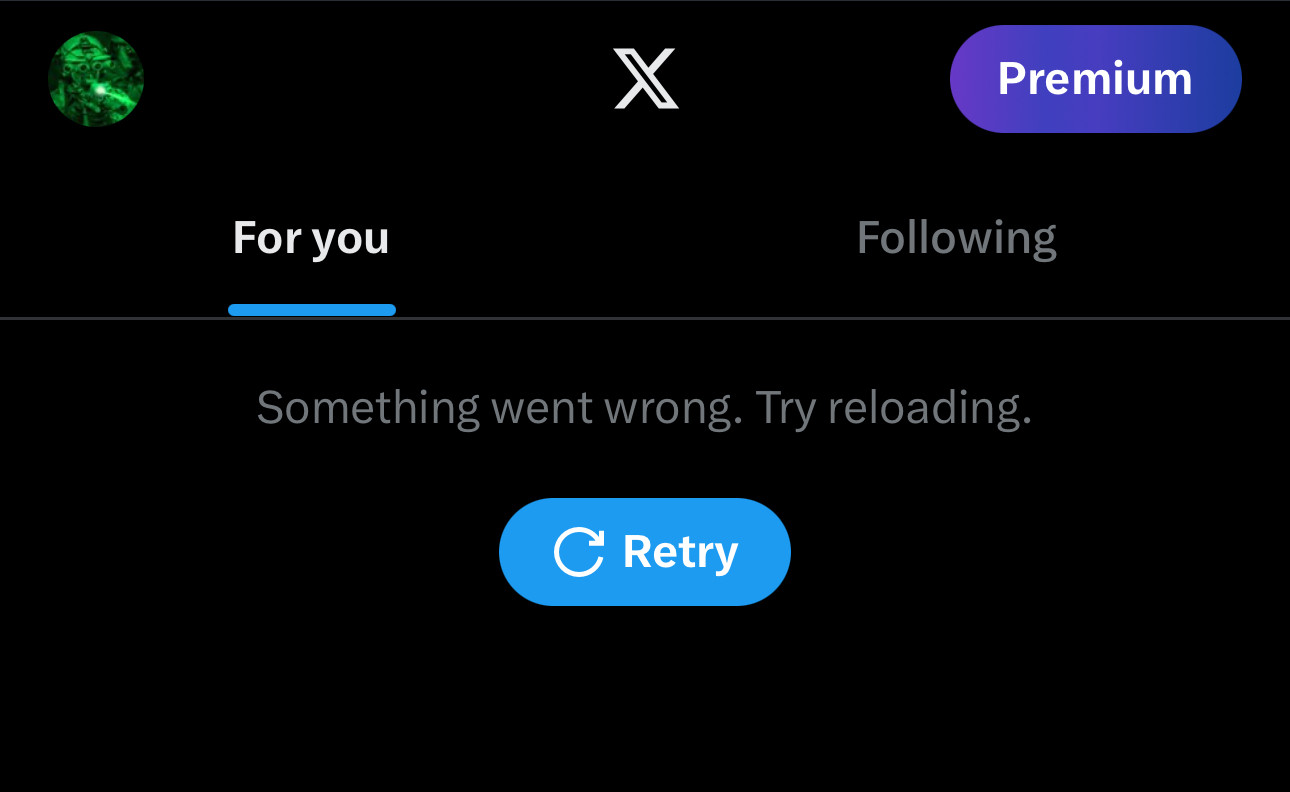1290x792 pixels.
Task: Show the Following timeline
Action: pyautogui.click(x=956, y=238)
